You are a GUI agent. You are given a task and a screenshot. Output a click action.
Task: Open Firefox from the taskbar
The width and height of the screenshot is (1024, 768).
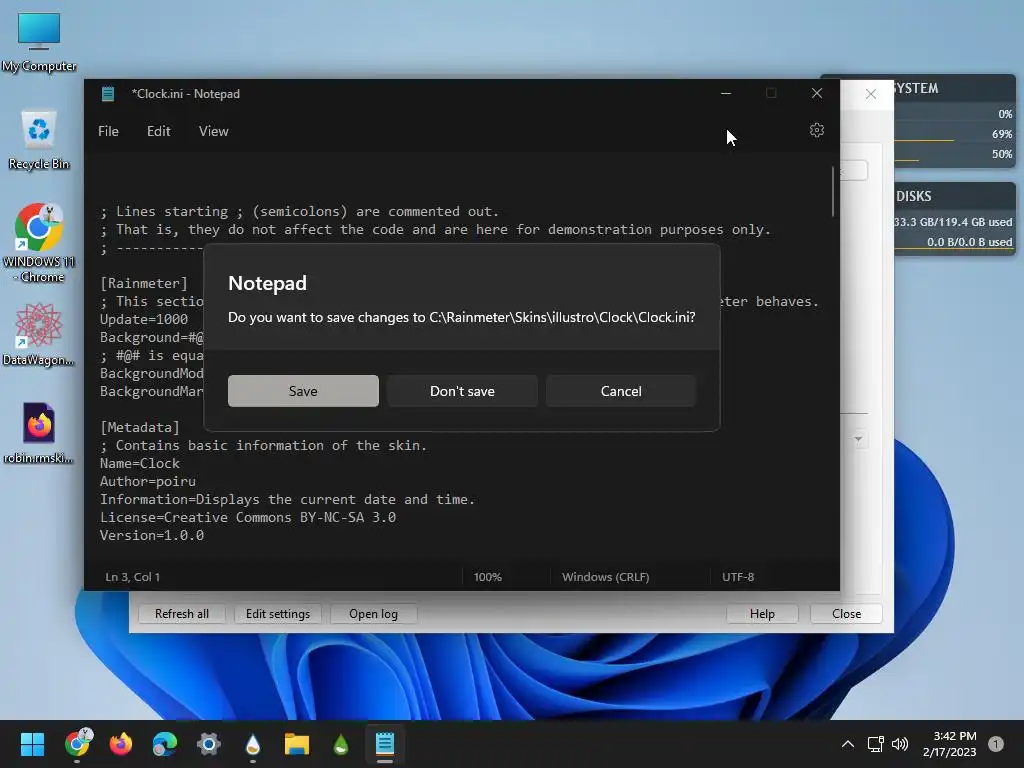(121, 744)
